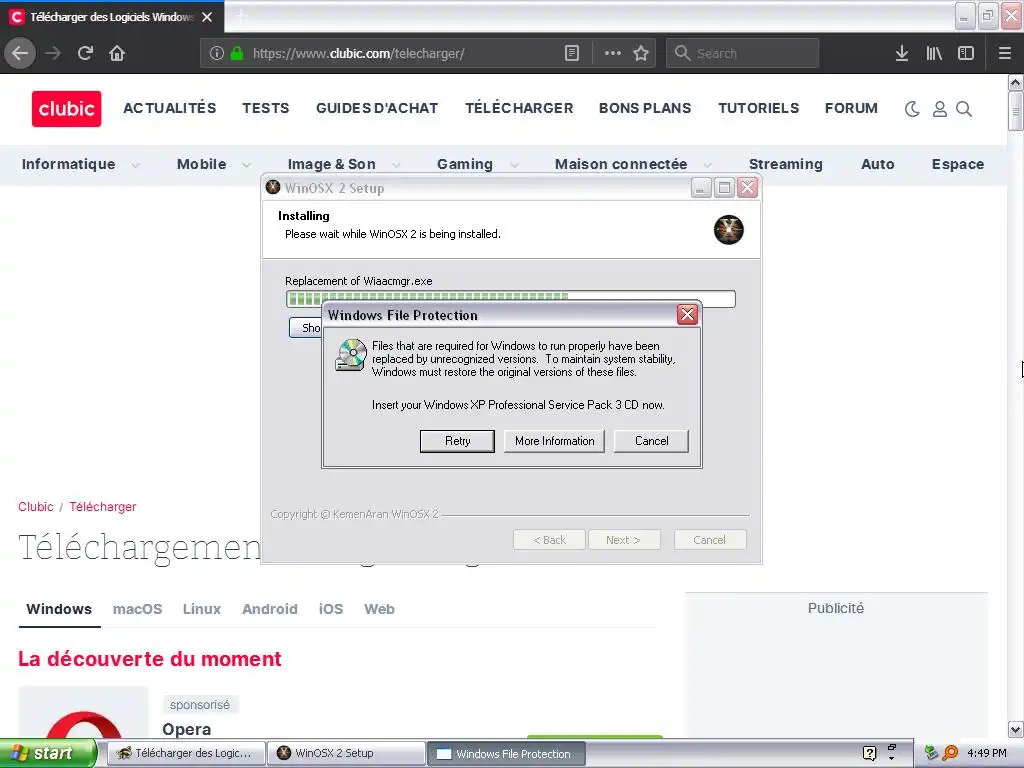This screenshot has height=768, width=1024.
Task: Expand the Image & Son dropdown
Action: 396,165
